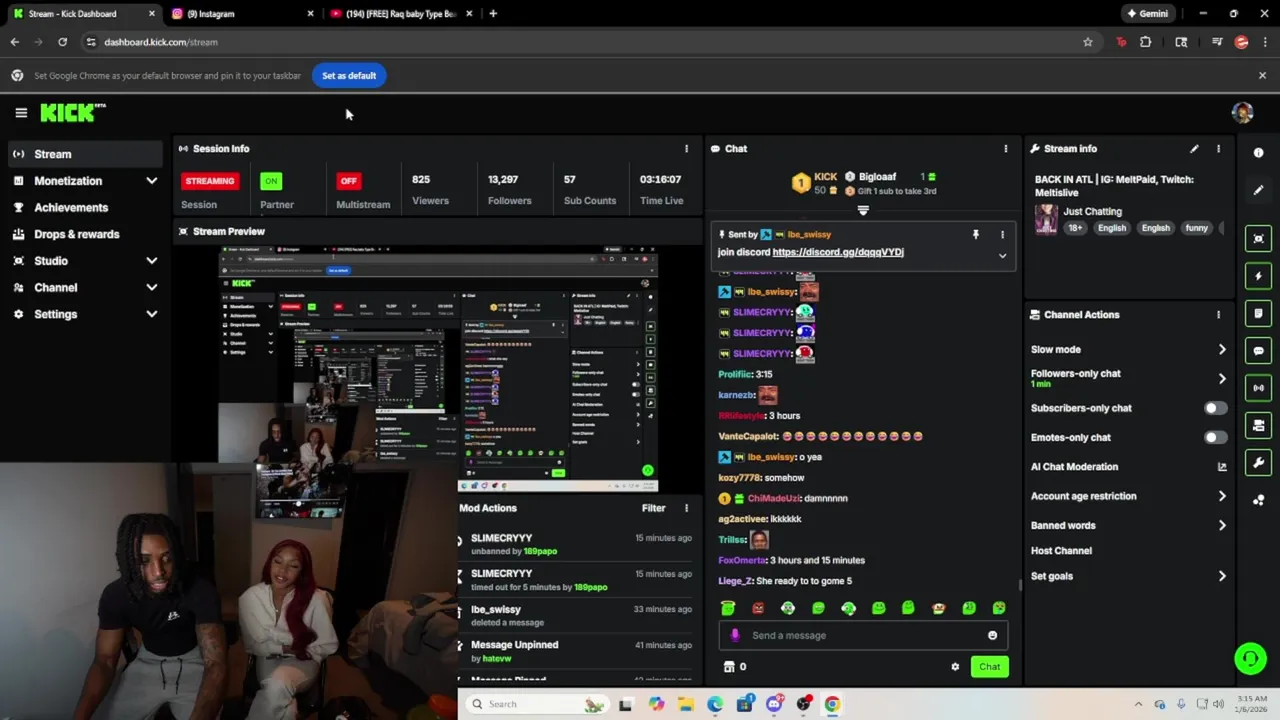Open the emoji picker in the message box
The image size is (1280, 720).
(992, 635)
